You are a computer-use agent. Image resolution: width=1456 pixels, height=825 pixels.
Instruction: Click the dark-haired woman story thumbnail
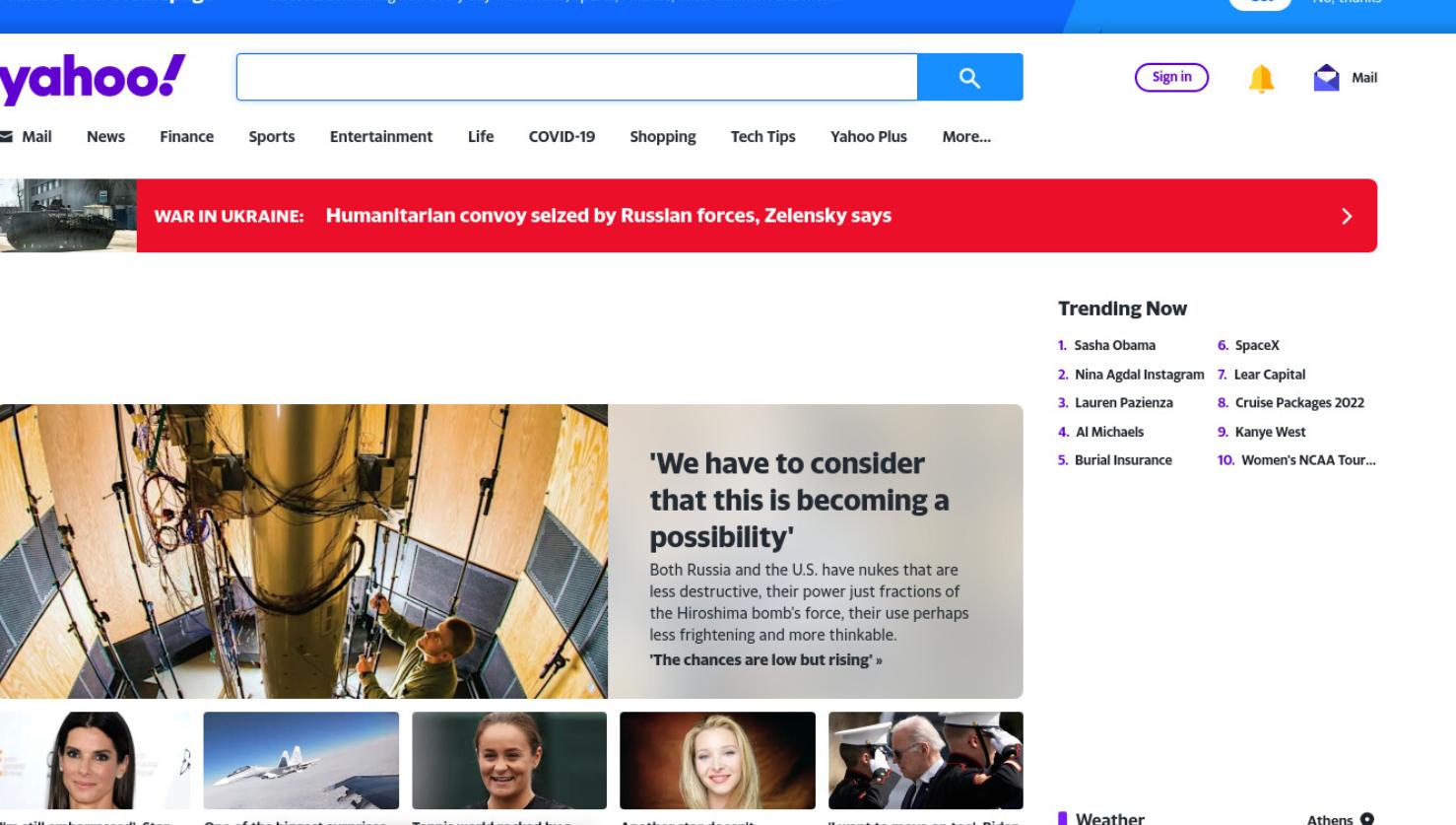click(95, 760)
